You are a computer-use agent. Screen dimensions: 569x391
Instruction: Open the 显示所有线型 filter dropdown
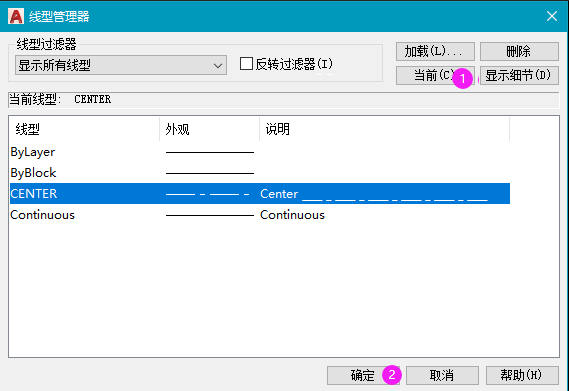tap(121, 65)
